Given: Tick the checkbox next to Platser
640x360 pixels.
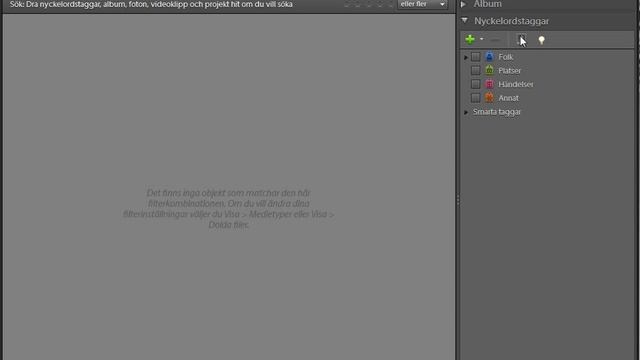Looking at the screenshot, I should point(476,71).
